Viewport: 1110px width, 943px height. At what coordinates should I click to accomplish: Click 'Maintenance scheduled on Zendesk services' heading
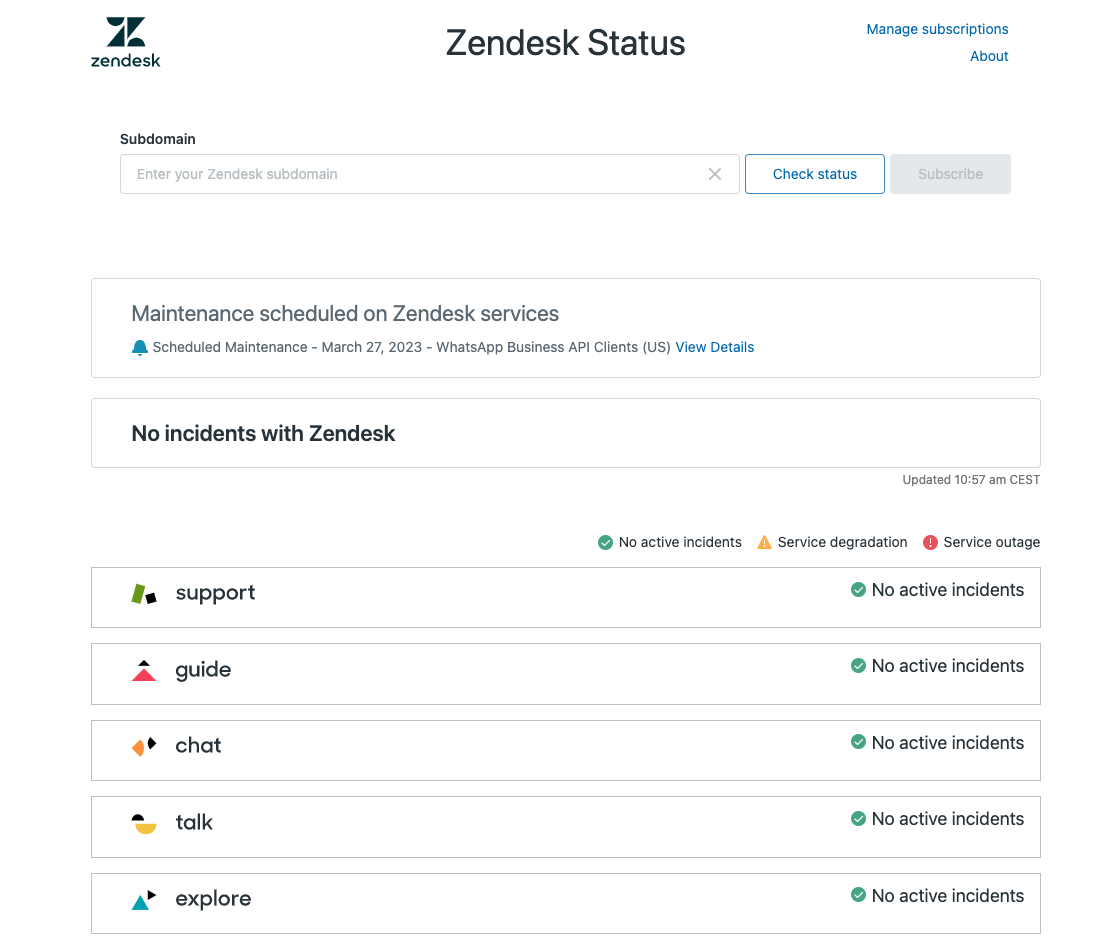pos(345,314)
